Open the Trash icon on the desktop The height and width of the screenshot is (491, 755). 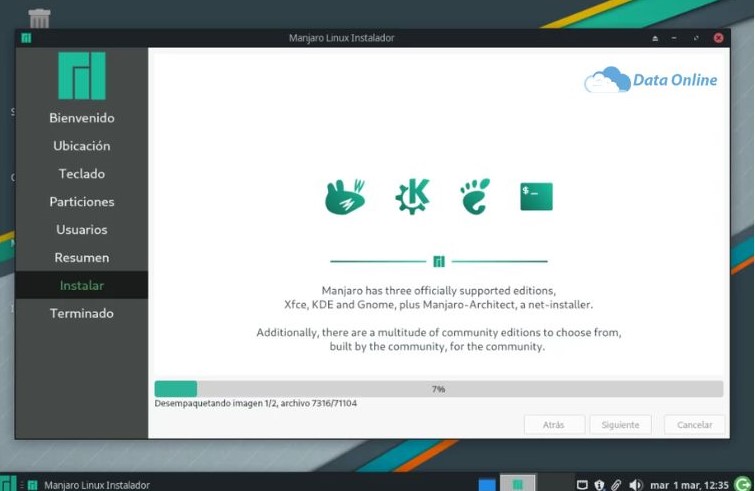tap(39, 18)
